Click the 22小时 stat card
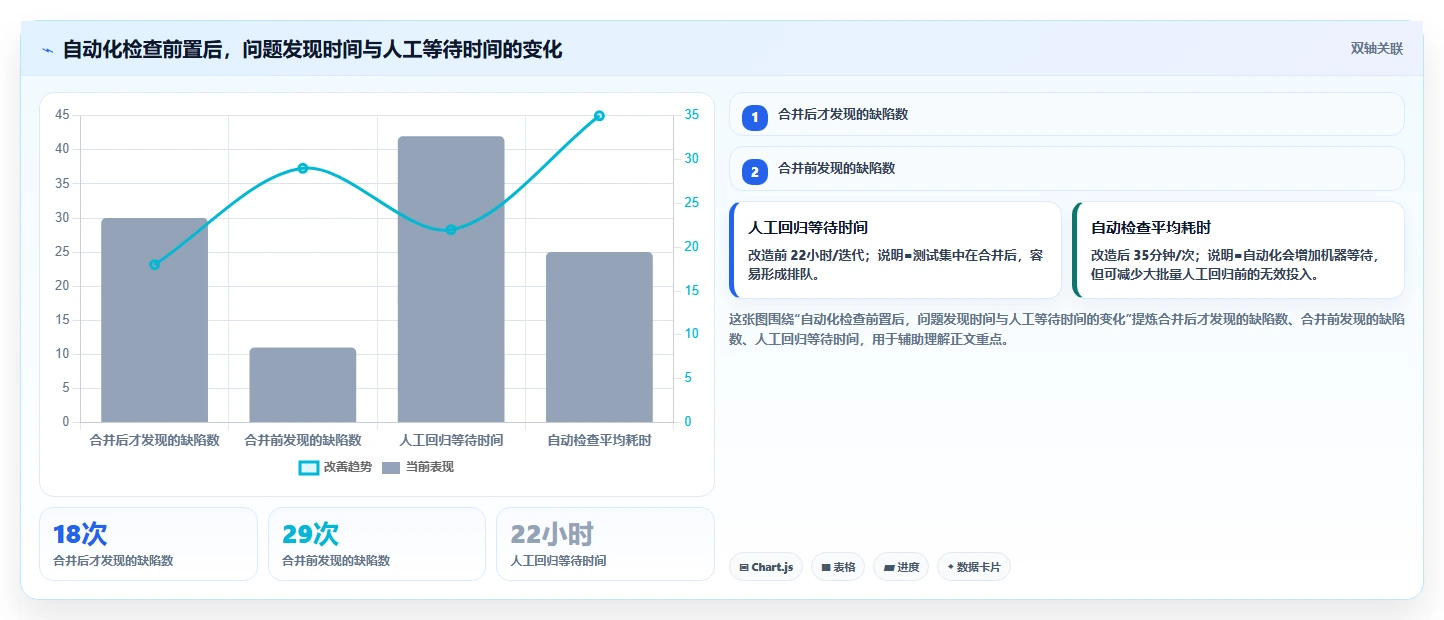Image resolution: width=1444 pixels, height=620 pixels. click(x=605, y=544)
